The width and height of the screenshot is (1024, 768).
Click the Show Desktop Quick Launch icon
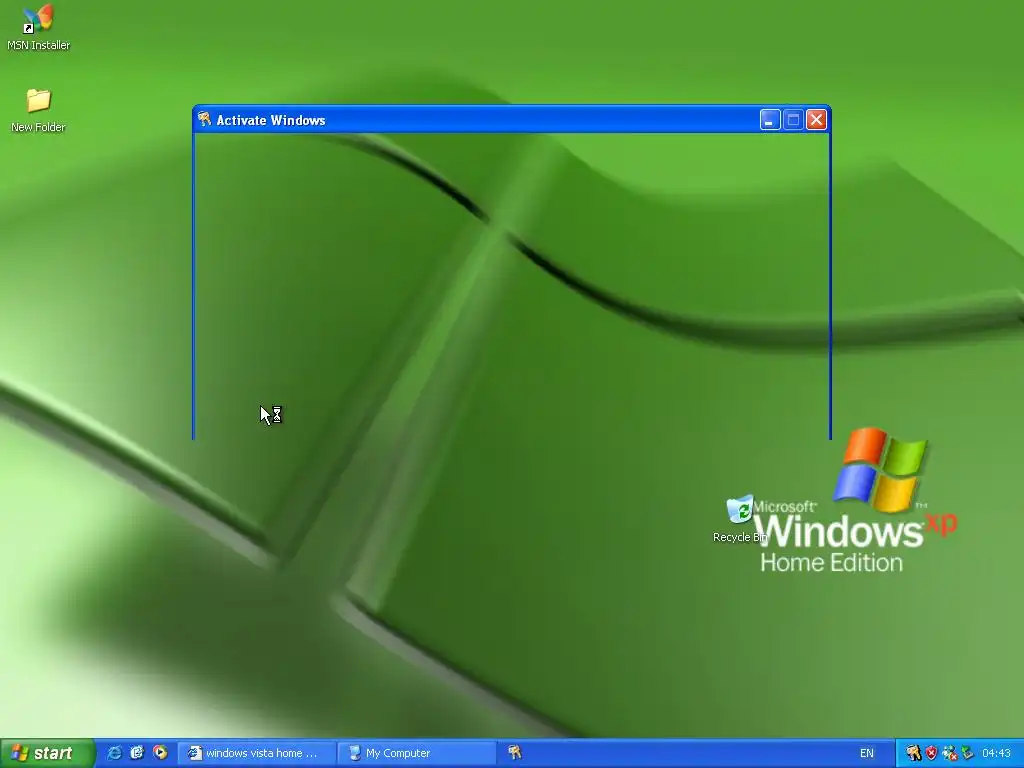pyautogui.click(x=137, y=753)
